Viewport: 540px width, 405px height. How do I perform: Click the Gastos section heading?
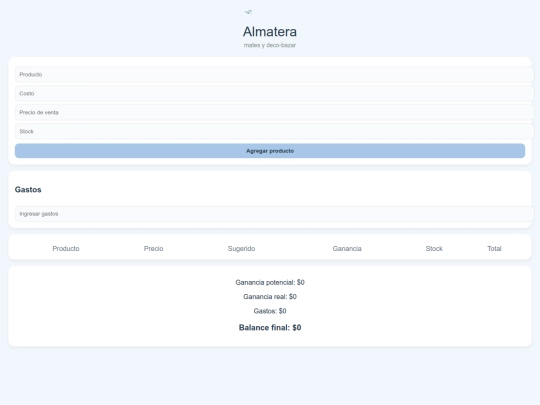28,189
